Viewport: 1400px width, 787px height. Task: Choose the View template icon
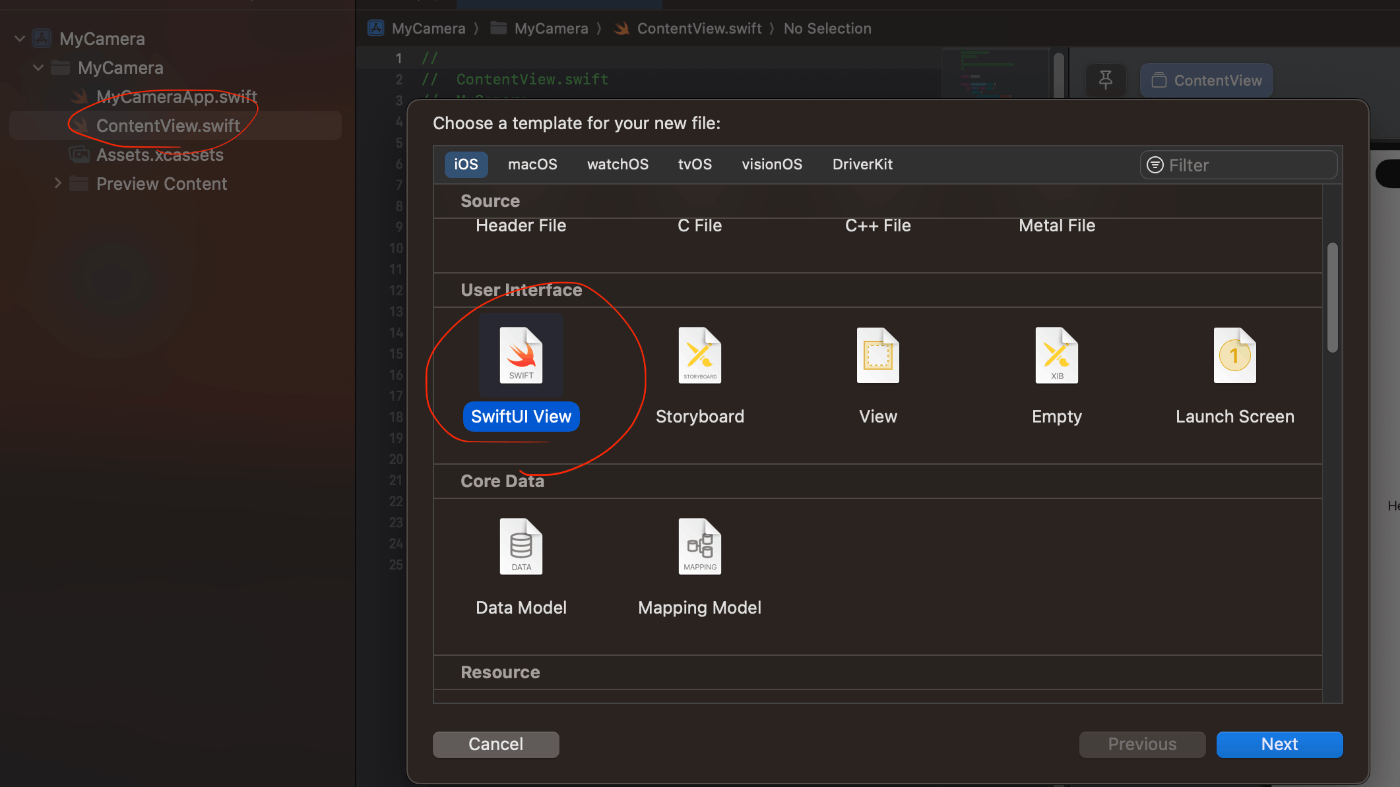pos(878,356)
